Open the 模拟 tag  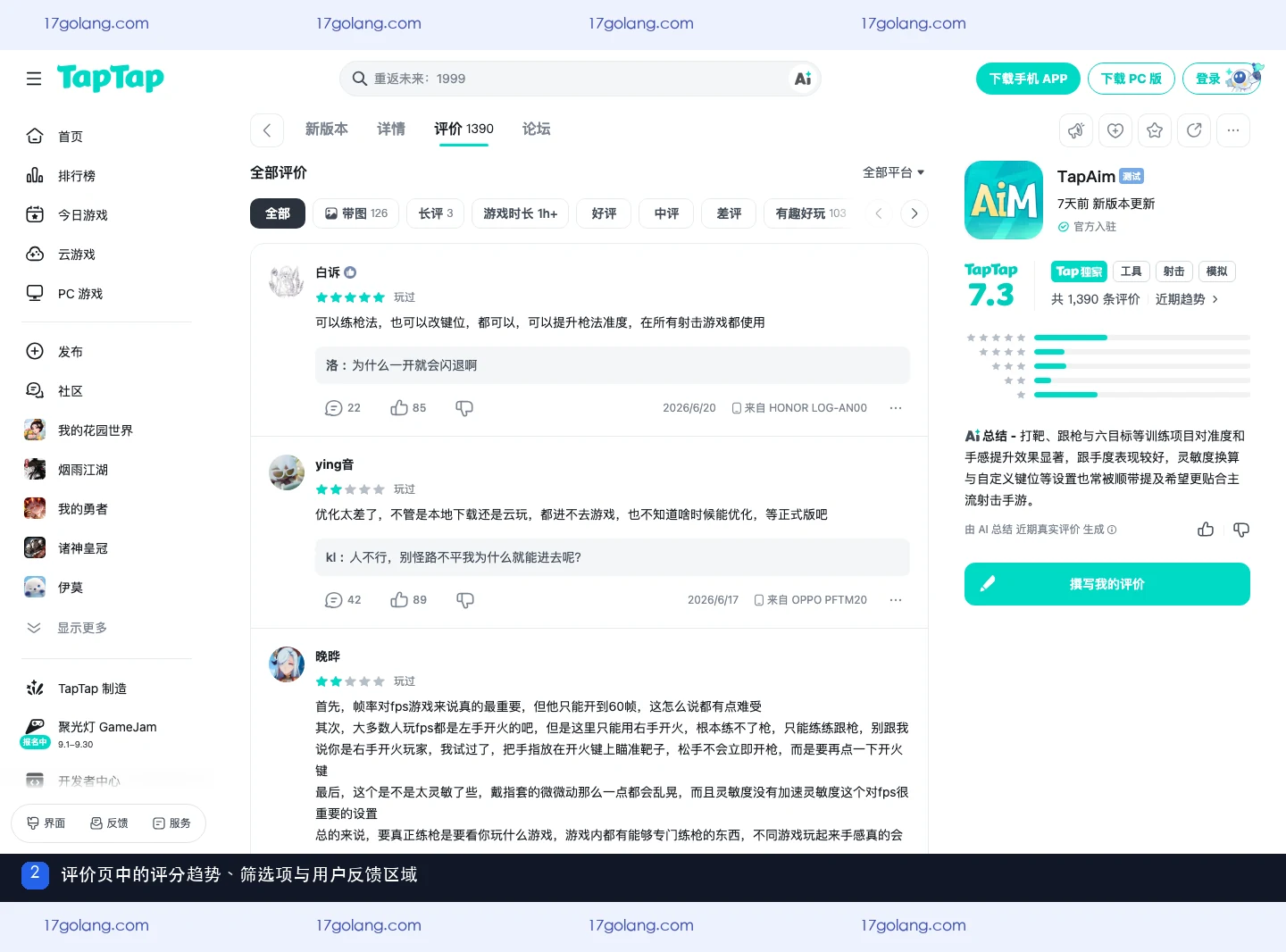(1216, 271)
